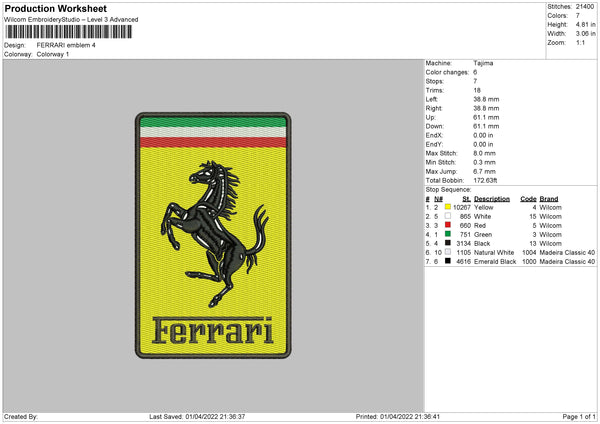Click the Yellow thread color swatch
Viewport: 600px width, 424px height.
448,207
